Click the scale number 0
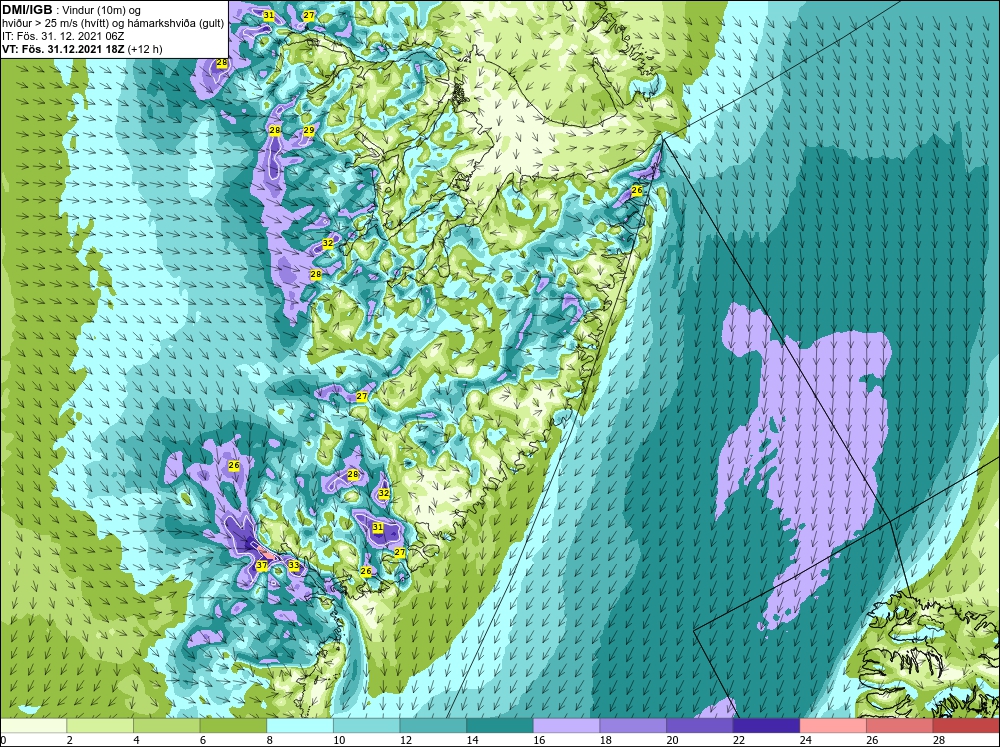Screen dimensions: 1000x747 click(3, 740)
